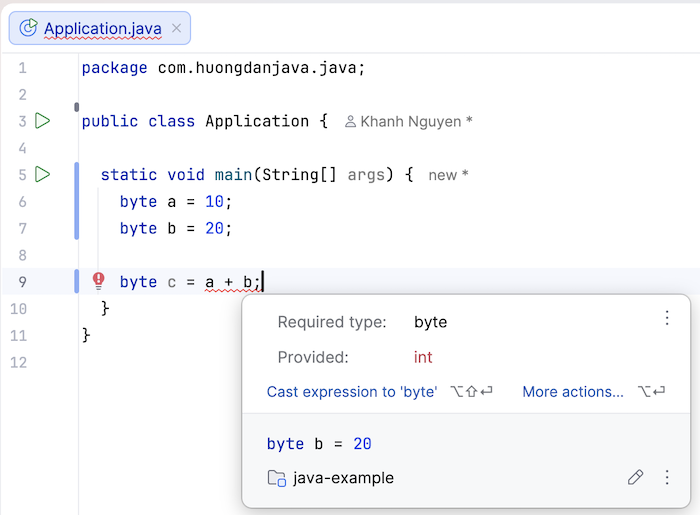
Task: Select the Application.java editor tab
Action: tap(100, 28)
